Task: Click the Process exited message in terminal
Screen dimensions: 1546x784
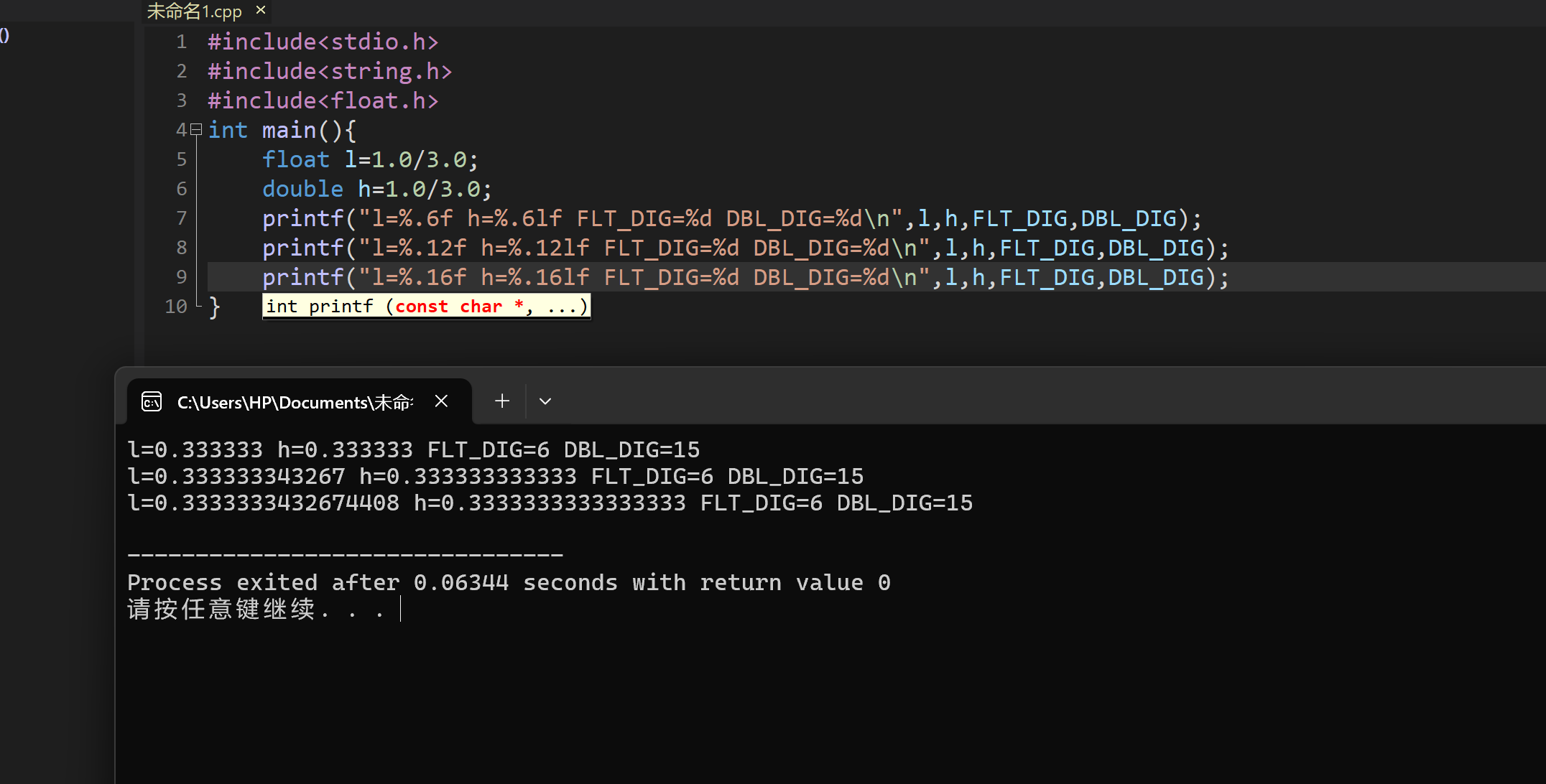Action: (x=508, y=582)
